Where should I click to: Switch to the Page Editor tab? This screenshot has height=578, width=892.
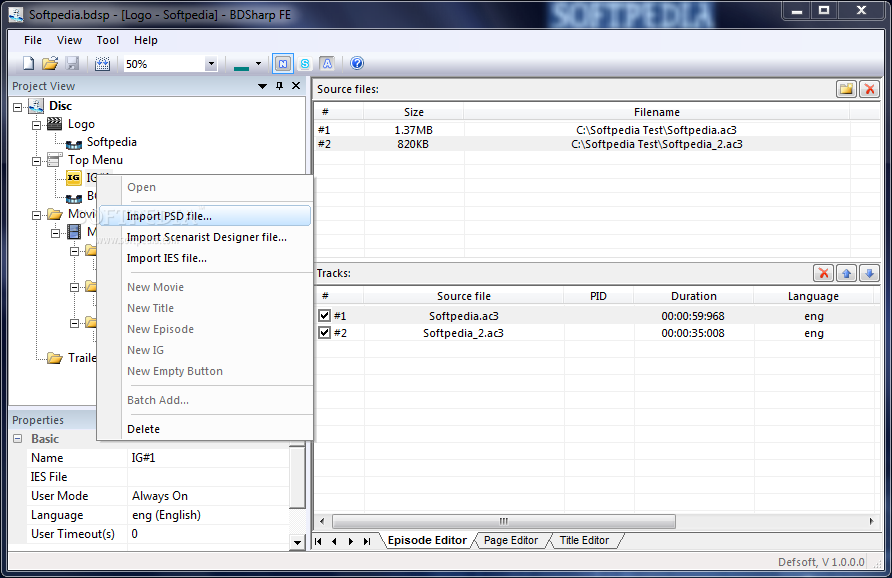(x=511, y=540)
